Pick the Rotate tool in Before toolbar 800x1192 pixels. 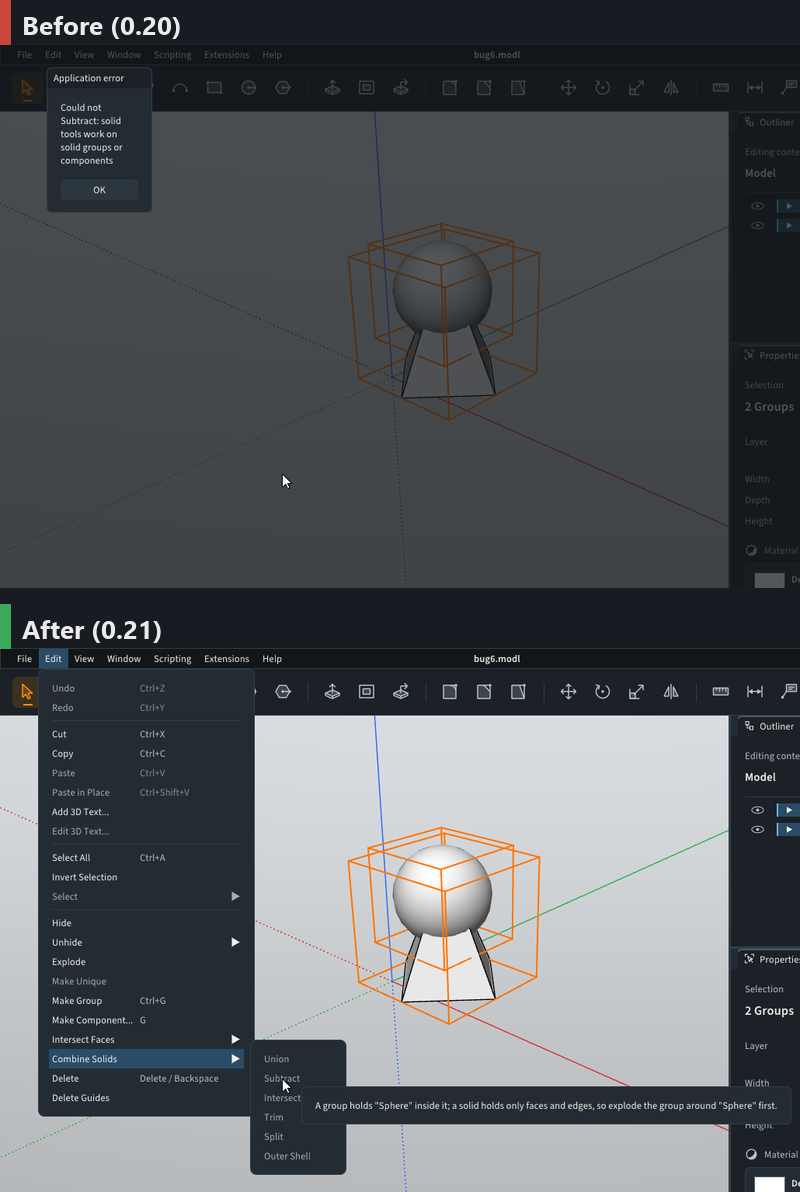602,87
